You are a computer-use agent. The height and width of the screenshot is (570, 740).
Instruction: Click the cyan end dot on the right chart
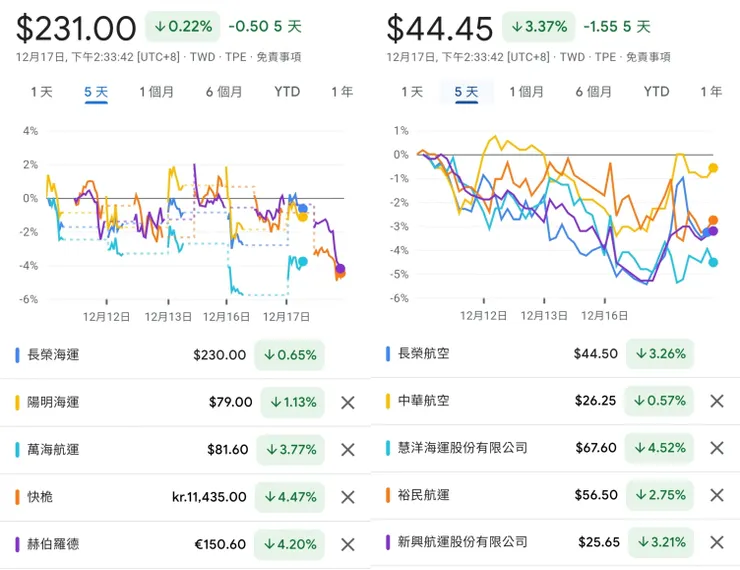click(713, 262)
